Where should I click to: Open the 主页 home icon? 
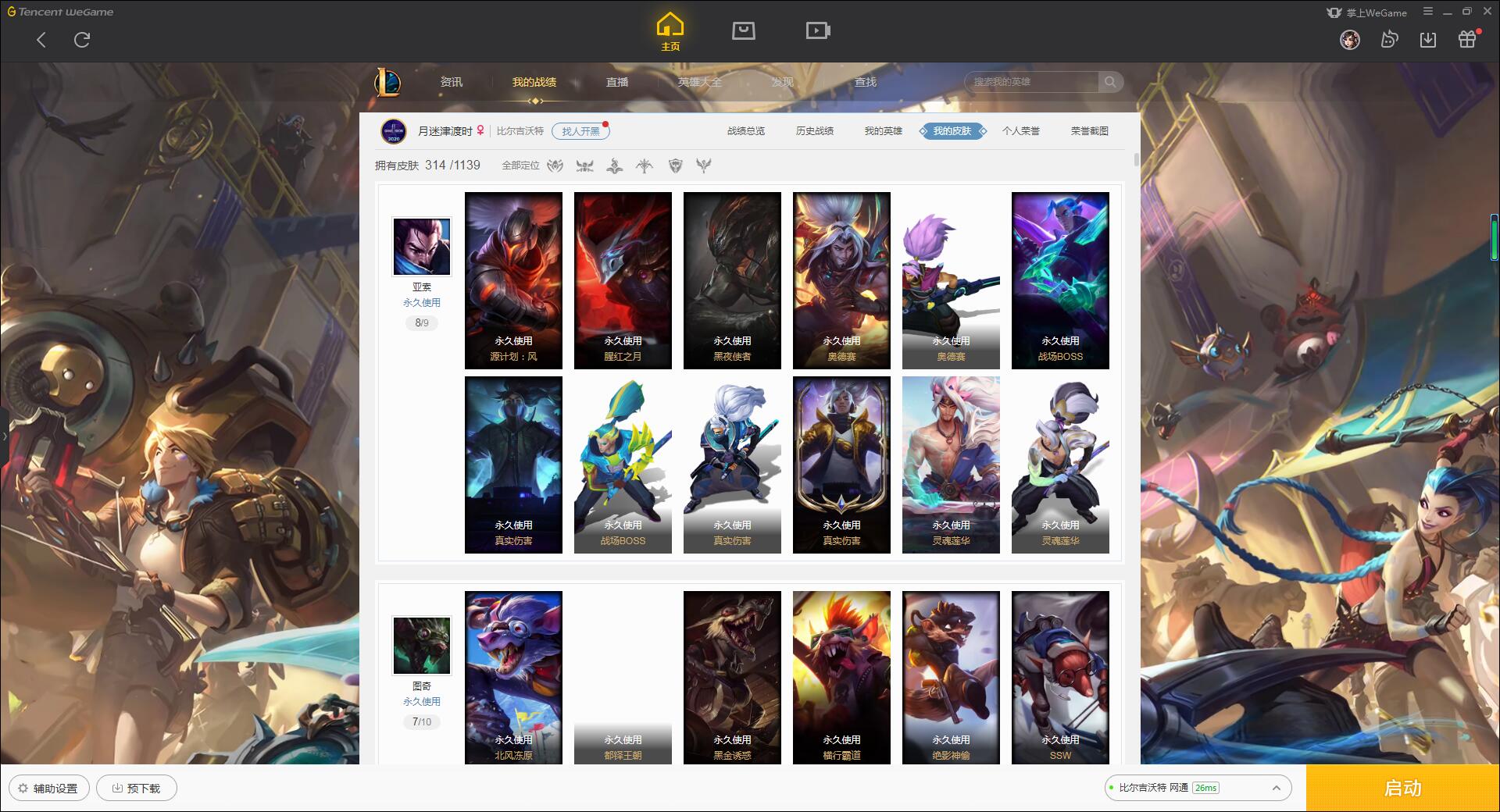[x=670, y=31]
